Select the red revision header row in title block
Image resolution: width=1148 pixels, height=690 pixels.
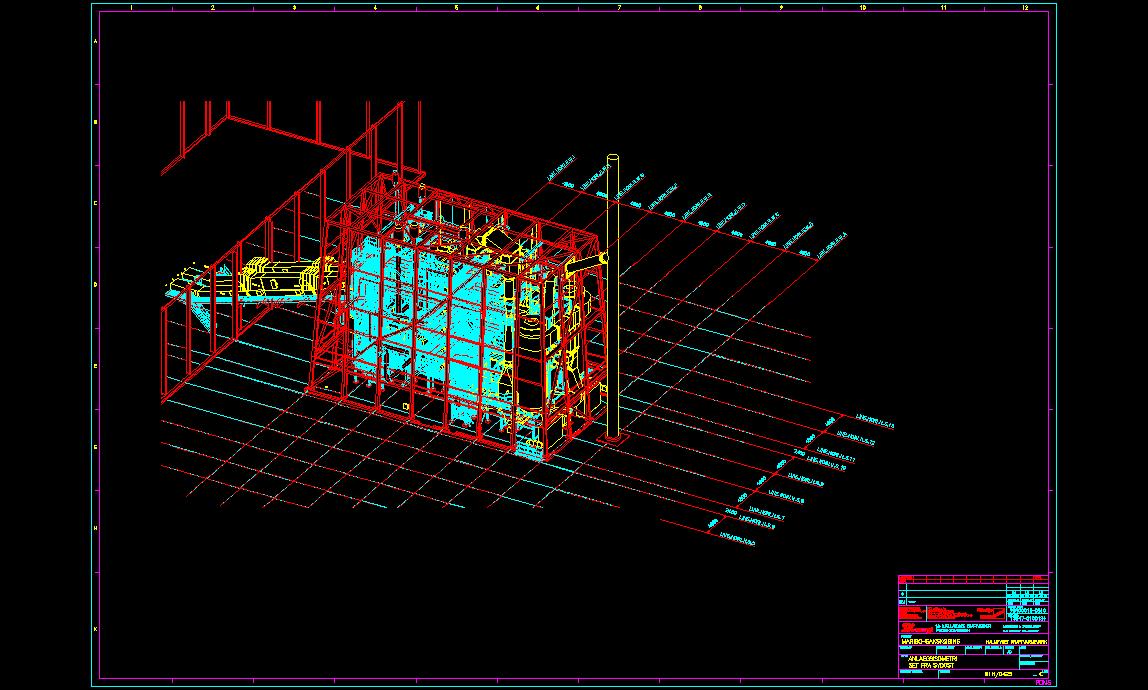[973, 579]
